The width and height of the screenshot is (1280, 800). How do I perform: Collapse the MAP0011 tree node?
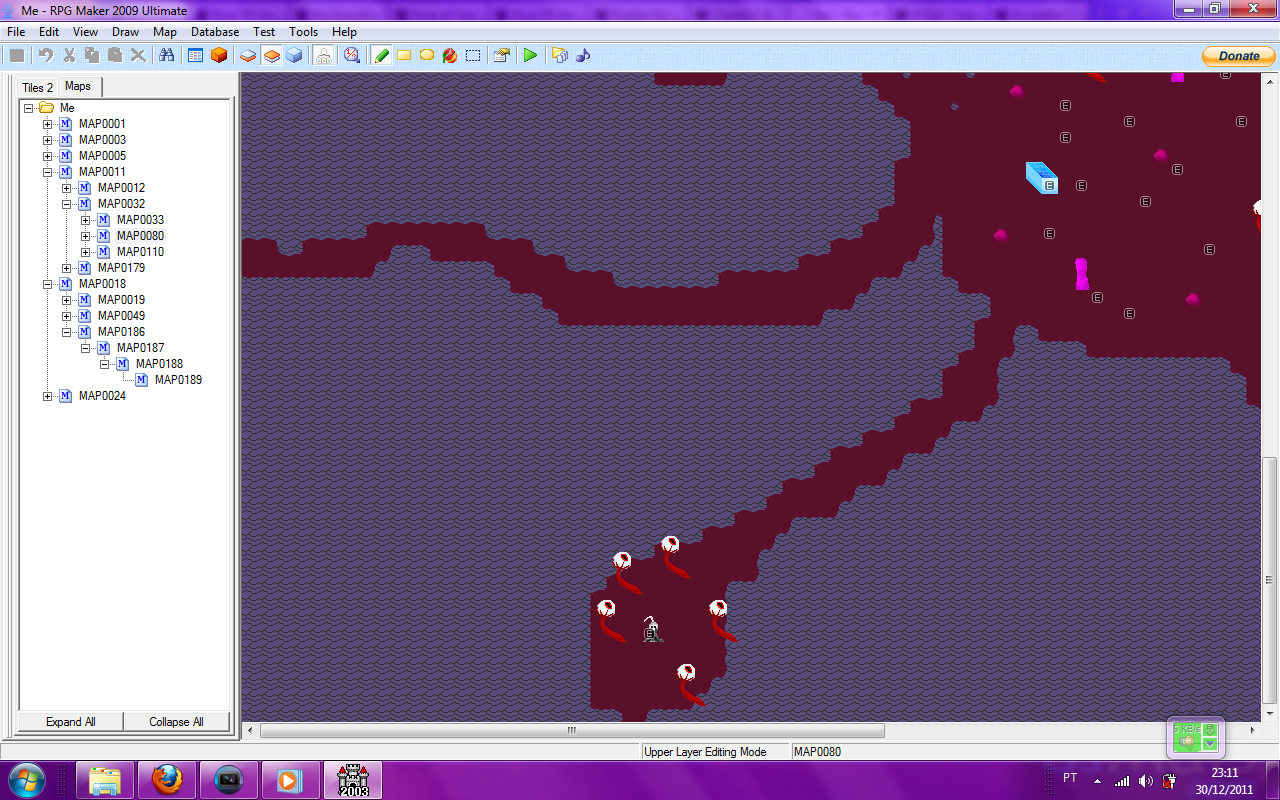click(48, 172)
